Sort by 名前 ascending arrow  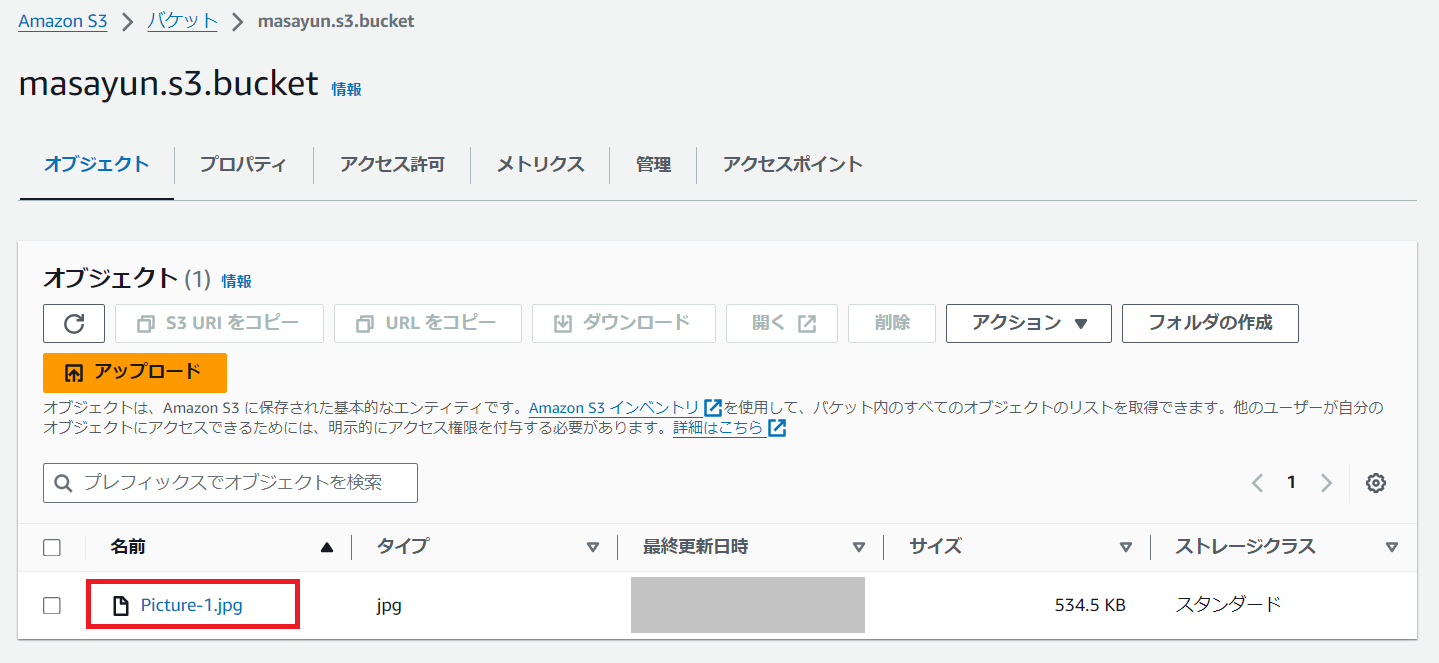coord(326,547)
